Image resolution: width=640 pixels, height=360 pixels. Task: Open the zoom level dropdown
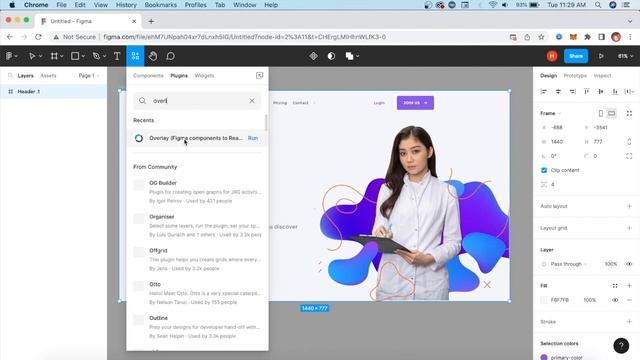(x=625, y=56)
